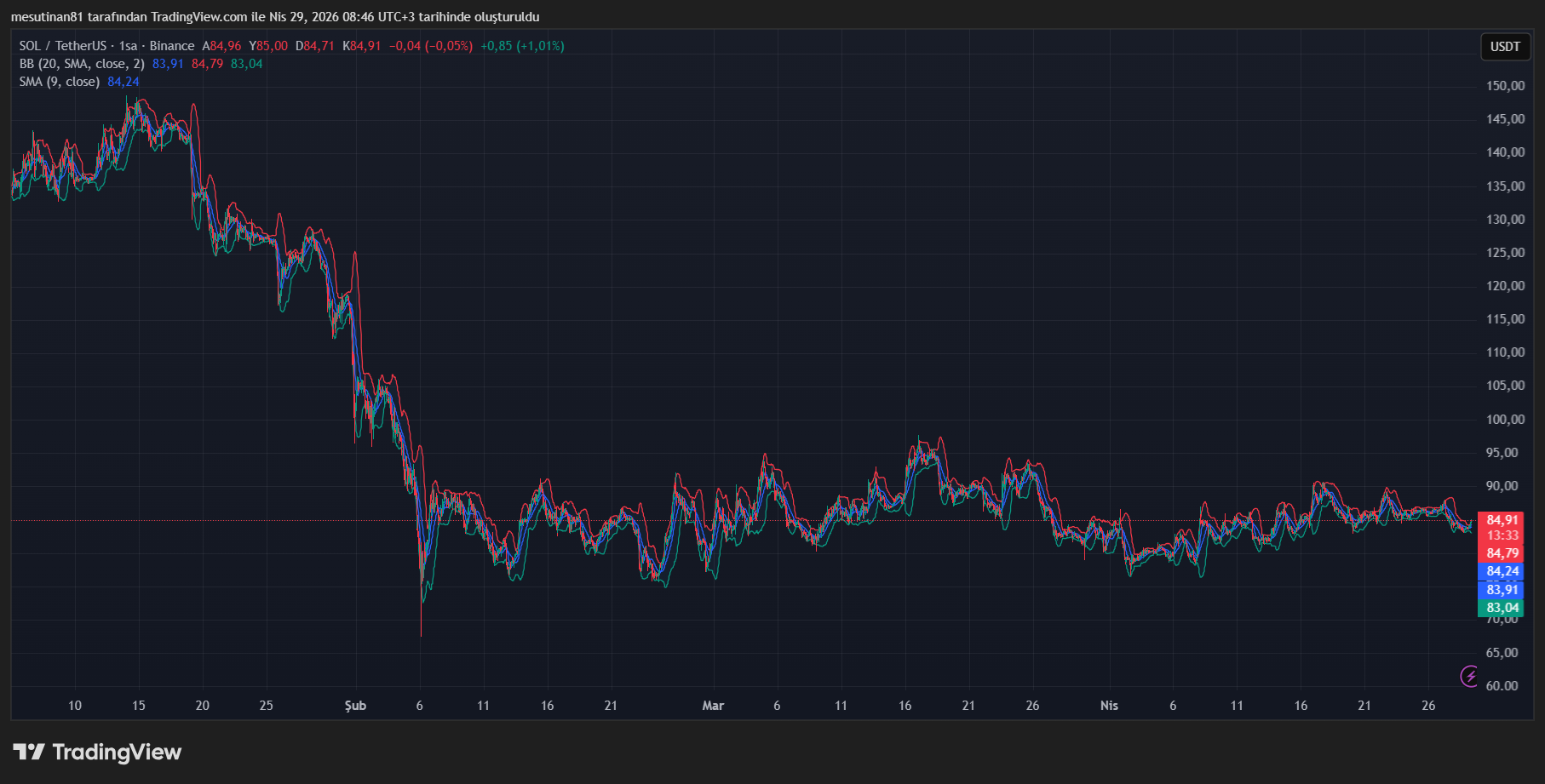Image resolution: width=1545 pixels, height=784 pixels.
Task: Click the Mar month label on time axis
Action: click(x=713, y=706)
